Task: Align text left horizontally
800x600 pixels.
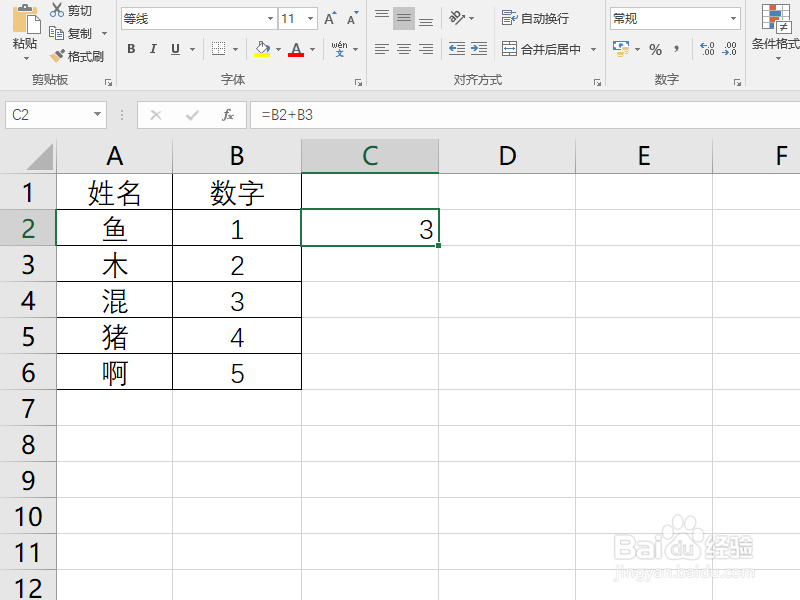Action: click(382, 49)
